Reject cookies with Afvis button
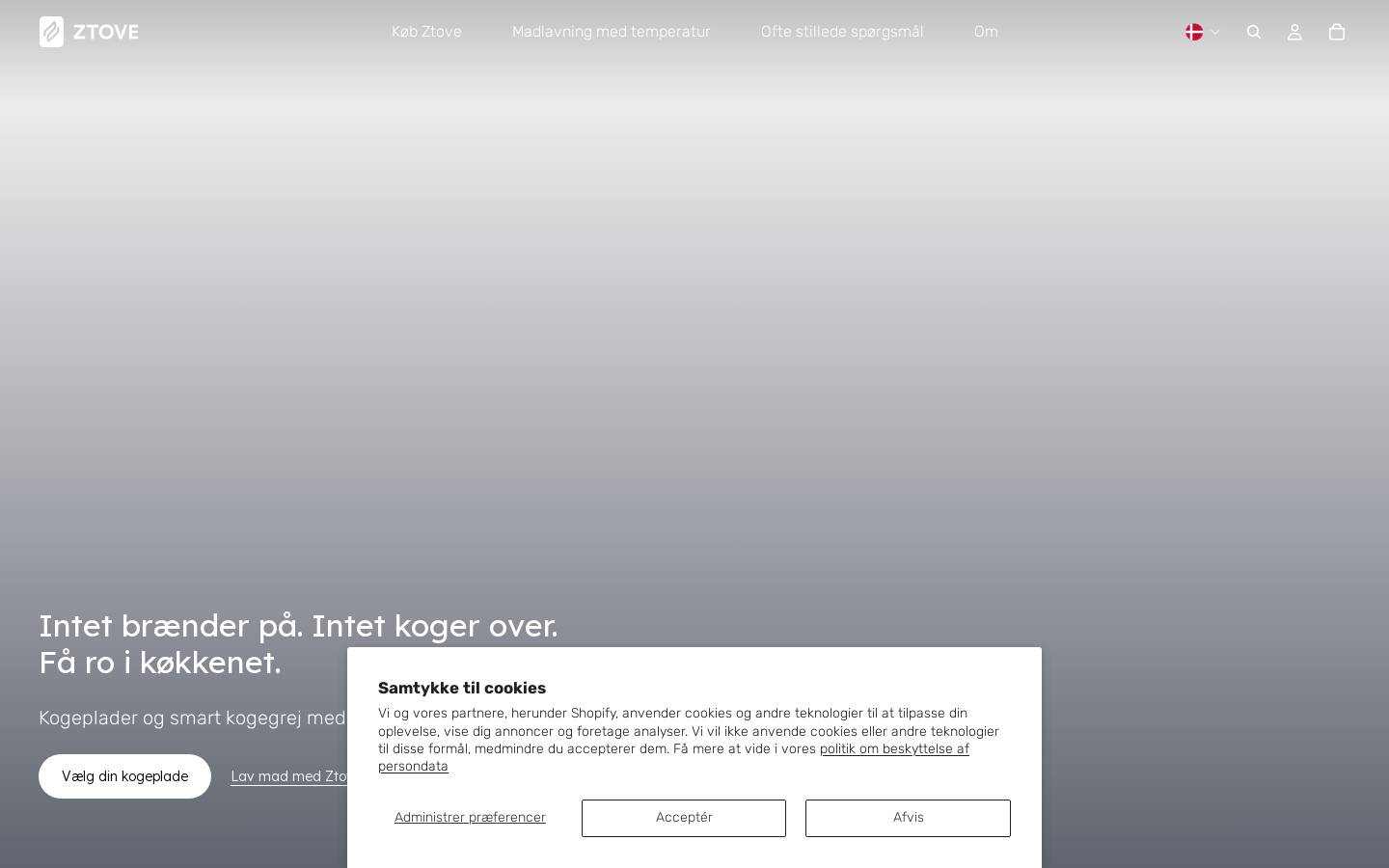The width and height of the screenshot is (1389, 868). 908,818
